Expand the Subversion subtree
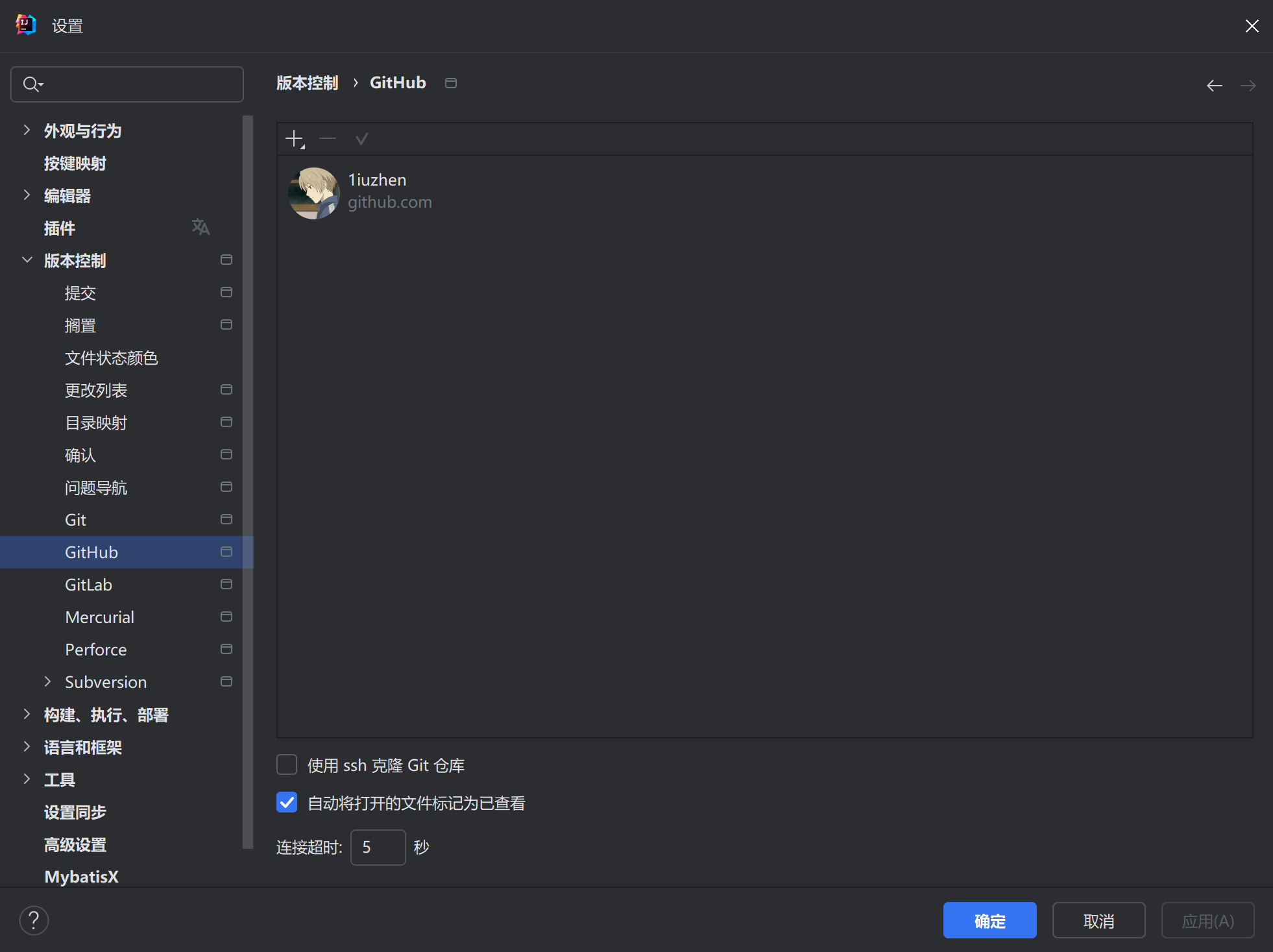1273x952 pixels. 47,681
